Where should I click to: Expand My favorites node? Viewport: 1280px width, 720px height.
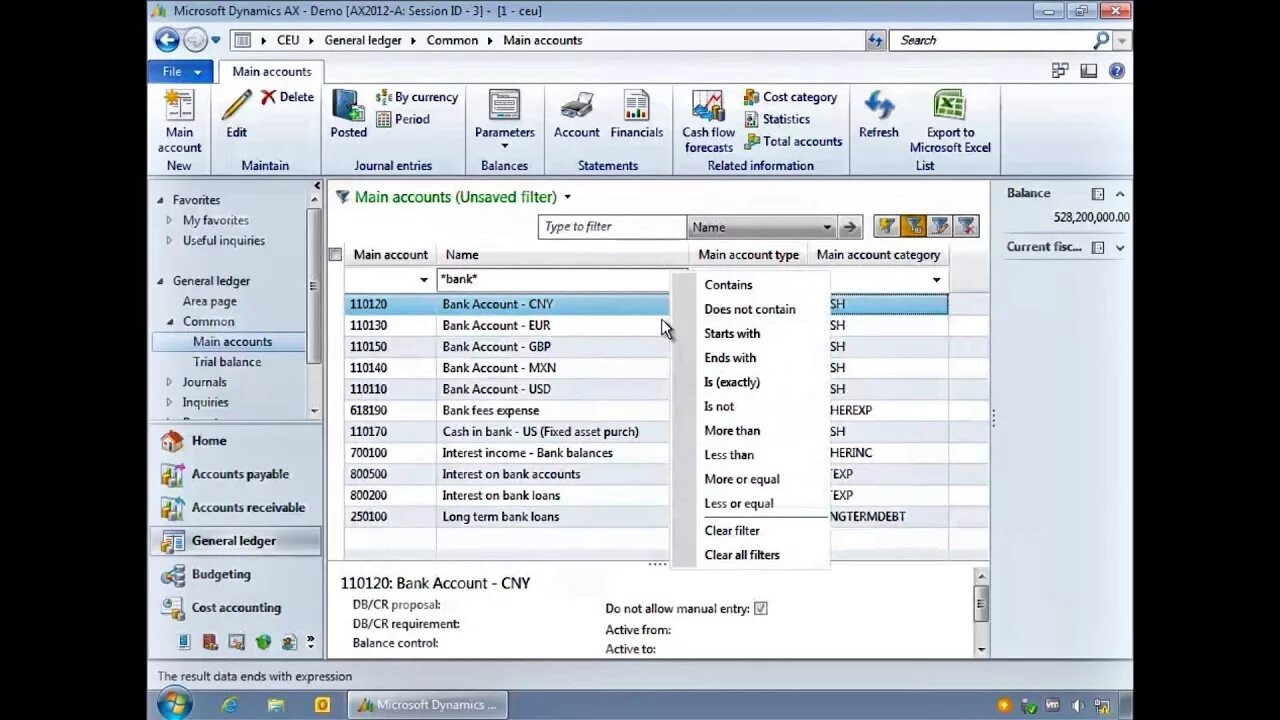170,220
